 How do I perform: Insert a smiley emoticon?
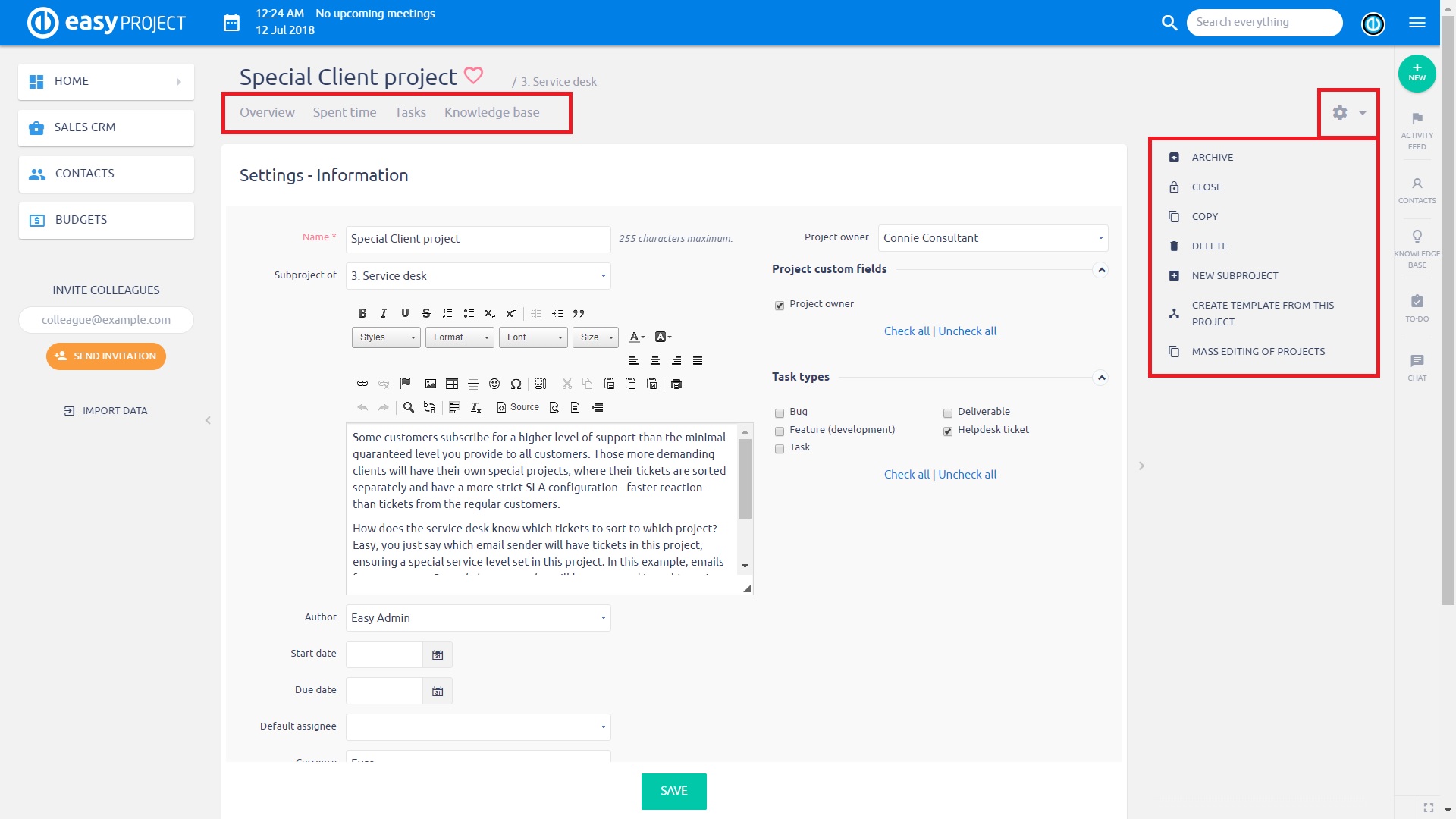point(494,384)
